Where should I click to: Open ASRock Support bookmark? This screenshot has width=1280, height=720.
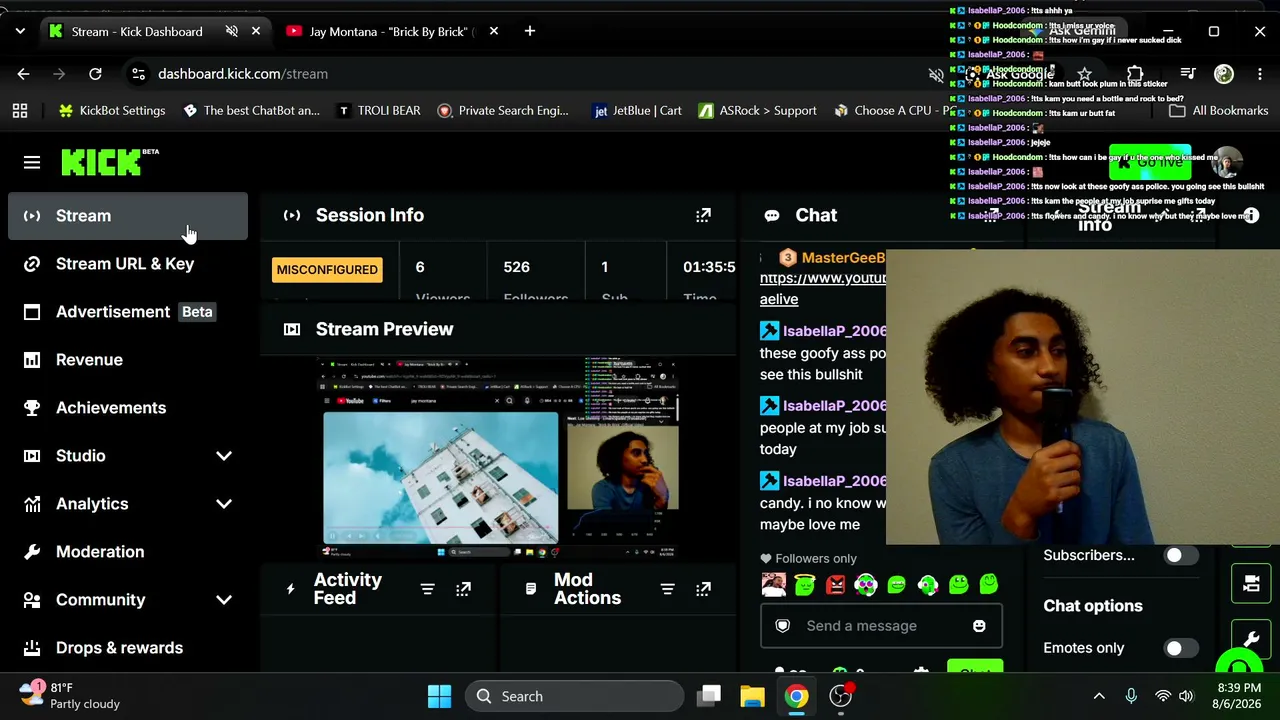tap(757, 111)
